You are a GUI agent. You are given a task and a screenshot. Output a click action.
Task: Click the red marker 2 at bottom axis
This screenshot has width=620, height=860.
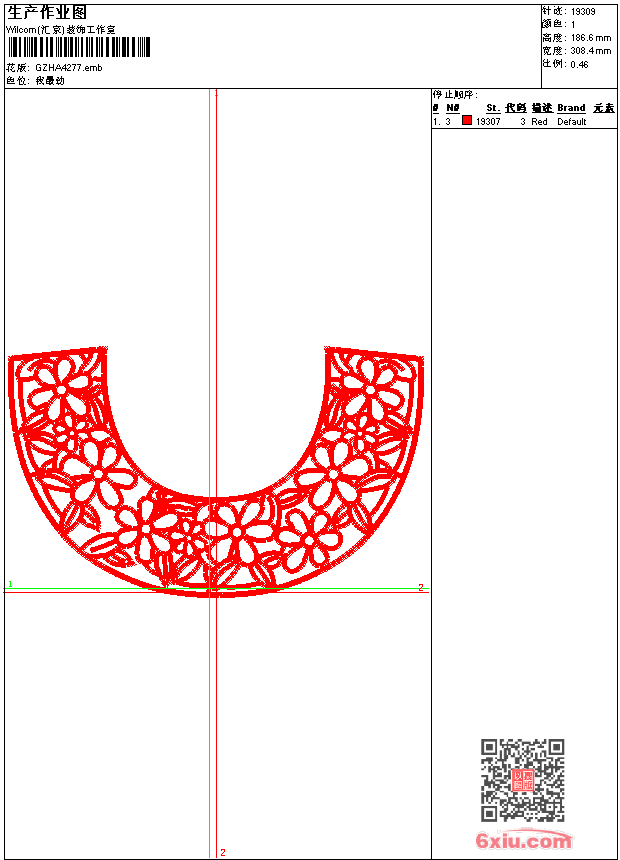point(223,852)
